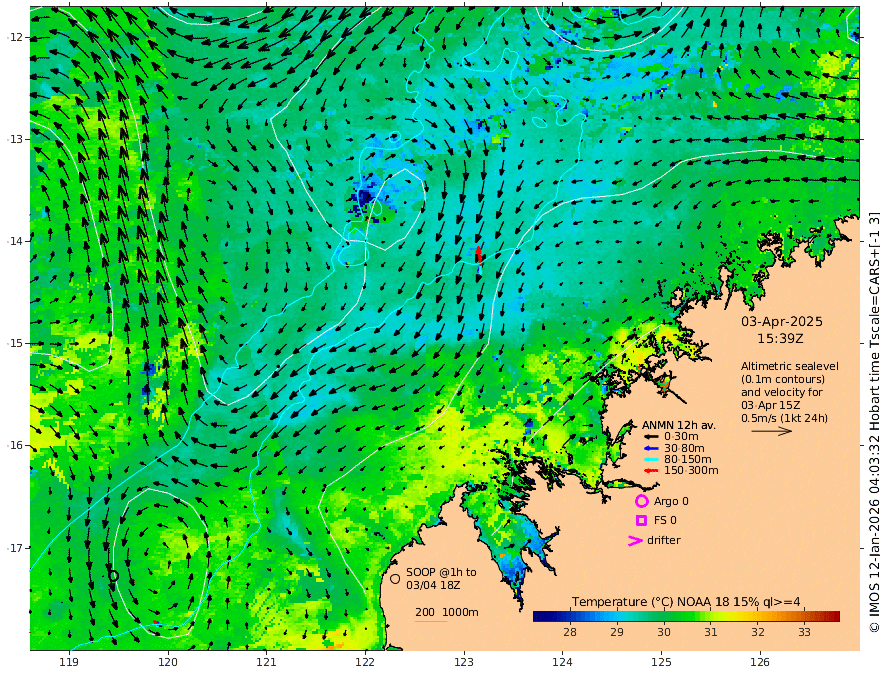
Task: Click longitude axis label 119
Action: tap(69, 662)
